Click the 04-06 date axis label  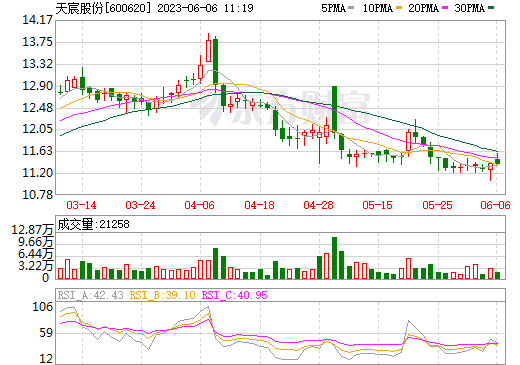coord(199,205)
